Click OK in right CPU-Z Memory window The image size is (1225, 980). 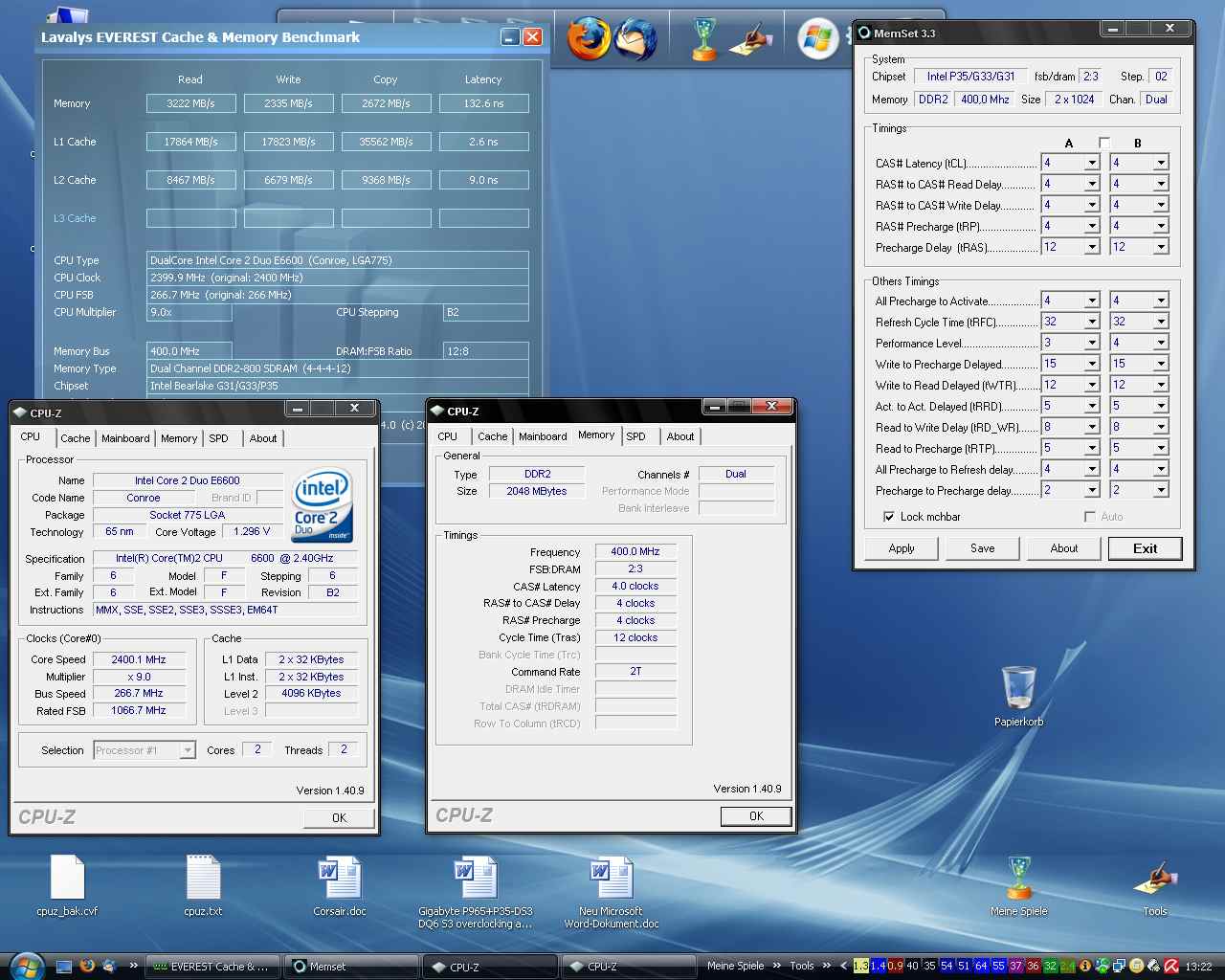click(x=756, y=816)
